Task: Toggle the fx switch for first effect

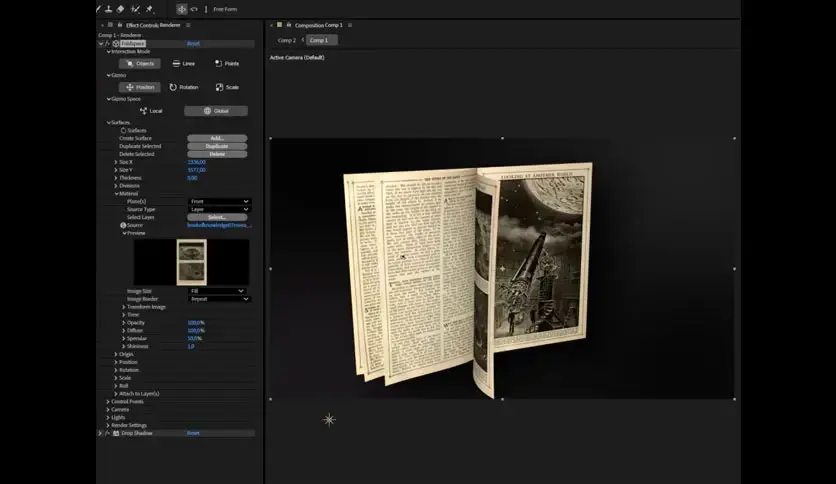Action: point(108,44)
